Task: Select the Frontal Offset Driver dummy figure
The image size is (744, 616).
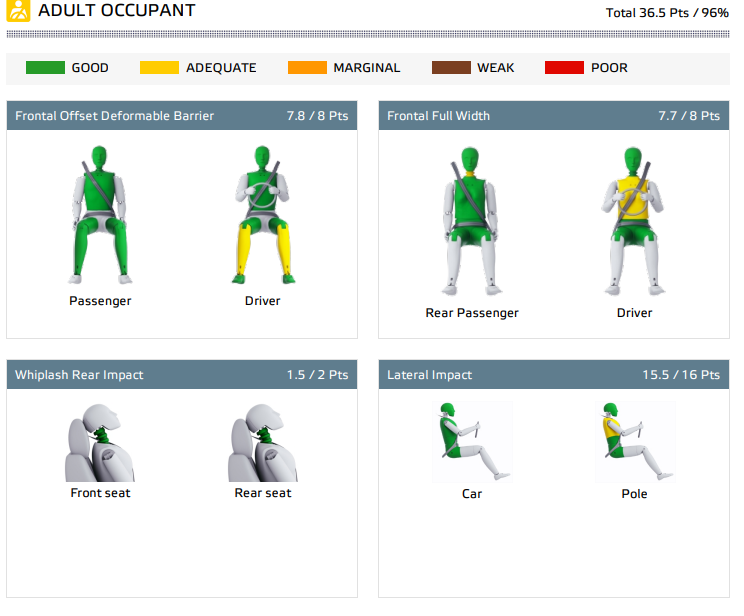Action: (x=262, y=215)
